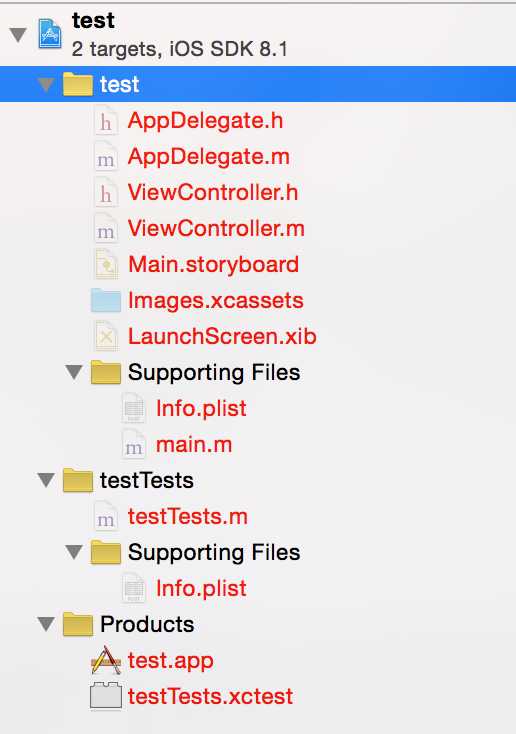
Task: Select Info.plist under test Supporting Files
Action: (x=201, y=408)
